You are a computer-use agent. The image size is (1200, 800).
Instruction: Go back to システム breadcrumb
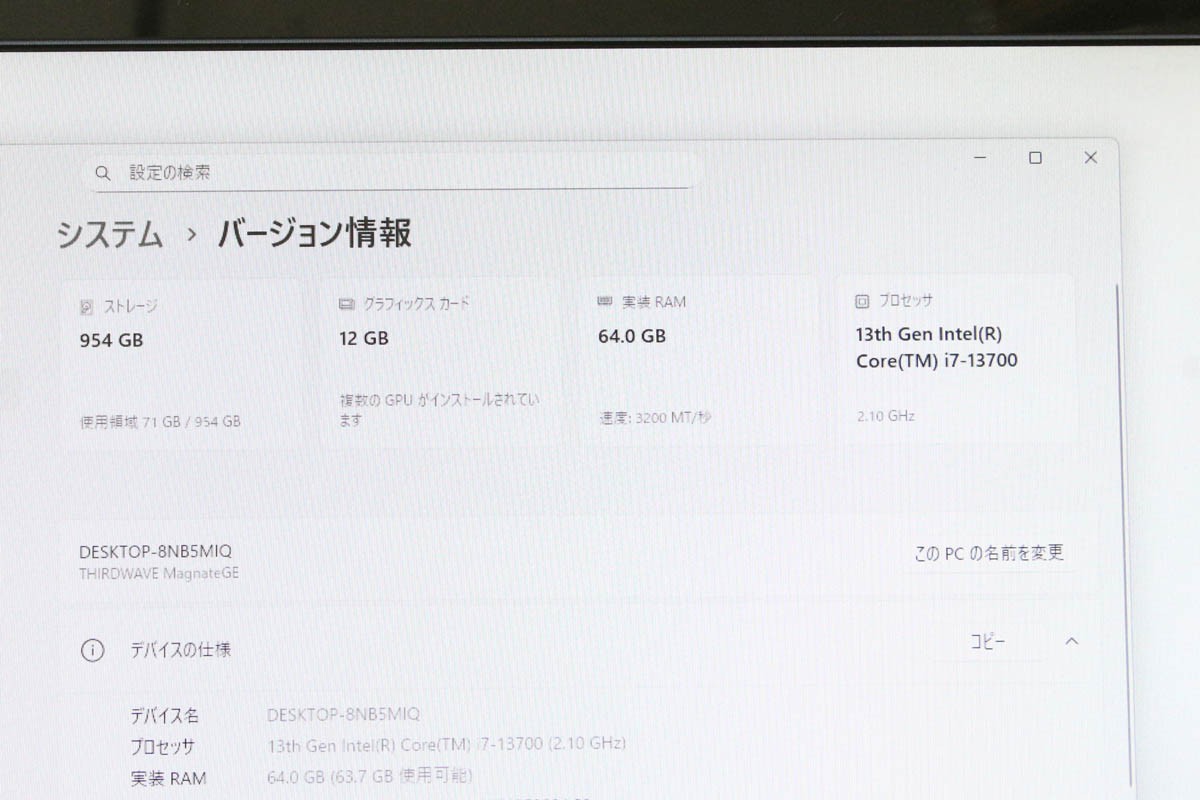(x=110, y=235)
